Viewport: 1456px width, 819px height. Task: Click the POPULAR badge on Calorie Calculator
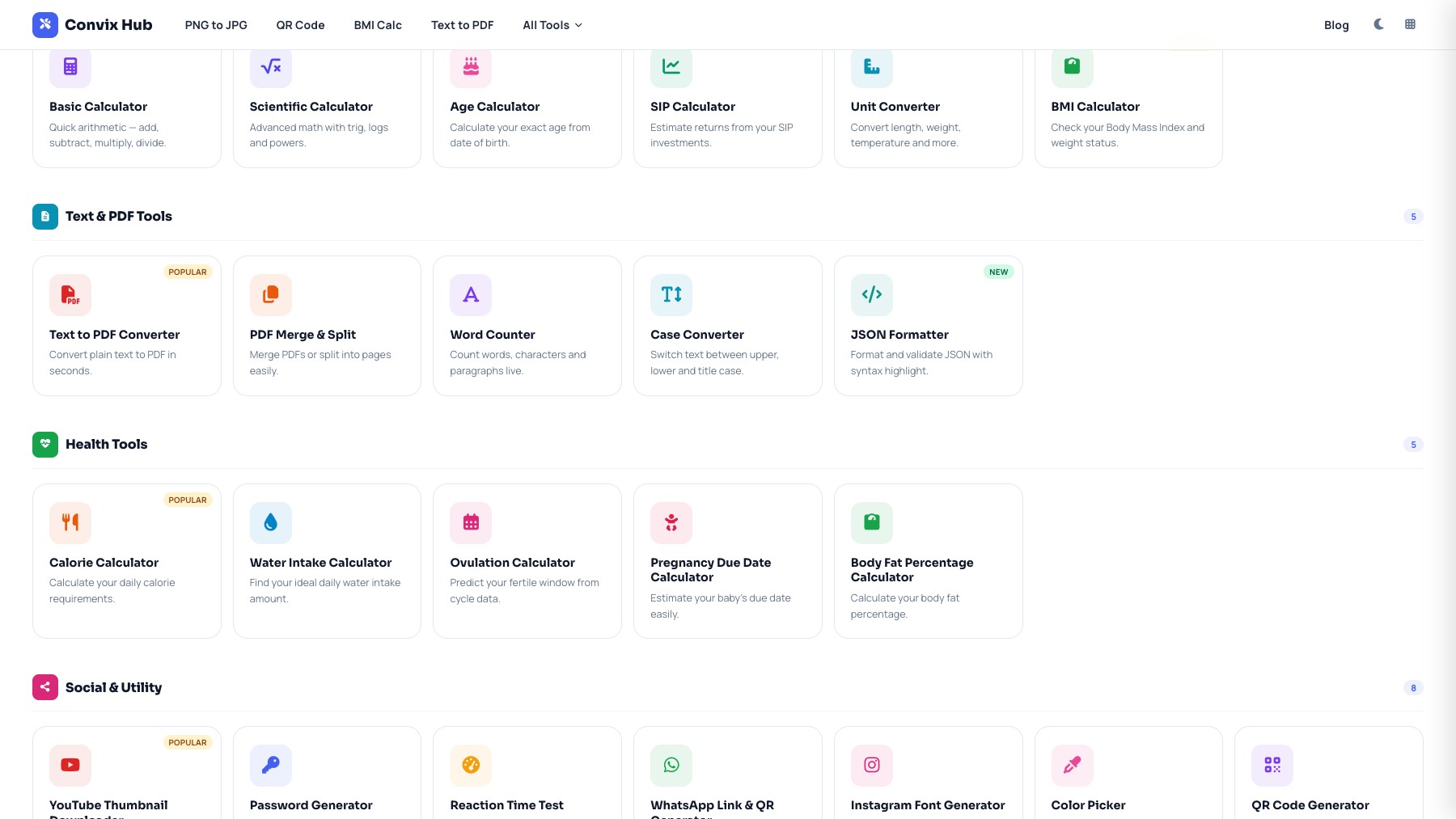(x=188, y=500)
